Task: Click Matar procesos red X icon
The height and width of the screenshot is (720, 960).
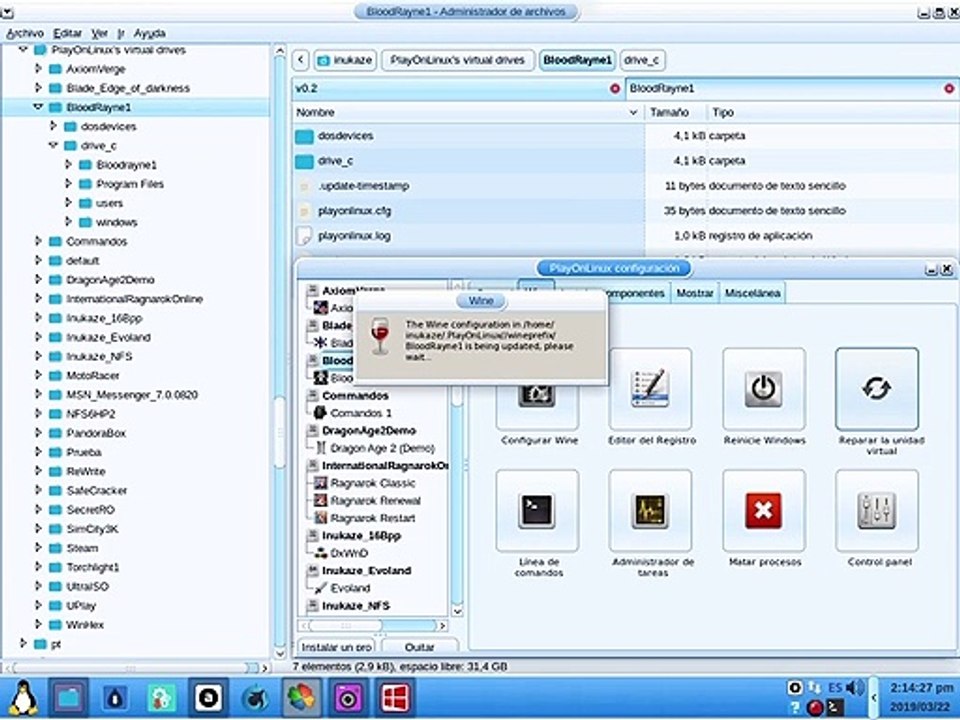Action: point(763,511)
